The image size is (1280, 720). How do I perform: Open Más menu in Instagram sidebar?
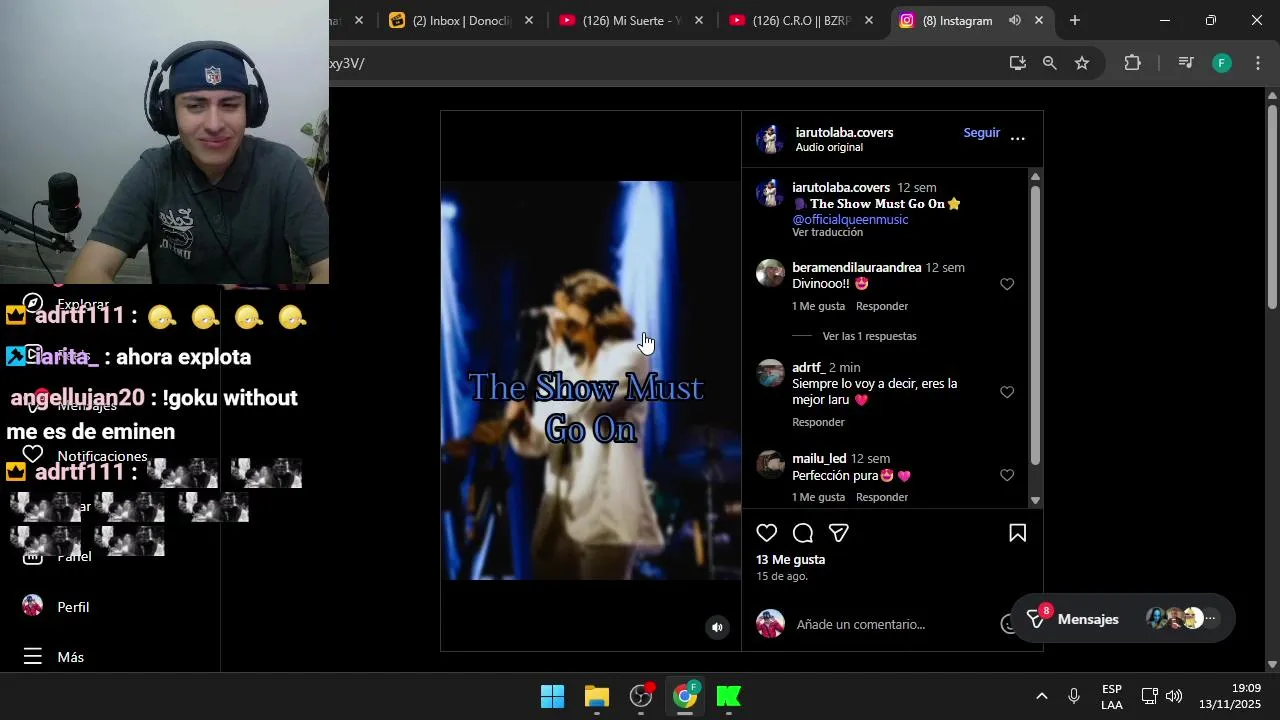55,657
